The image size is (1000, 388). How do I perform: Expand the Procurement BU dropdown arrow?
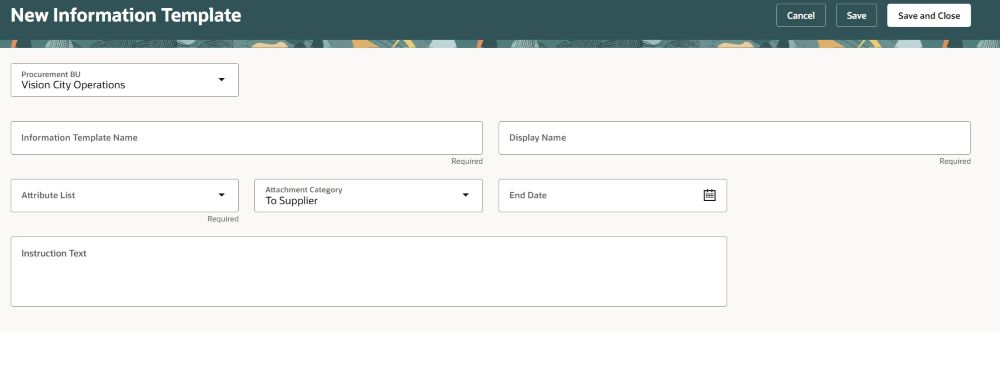221,80
